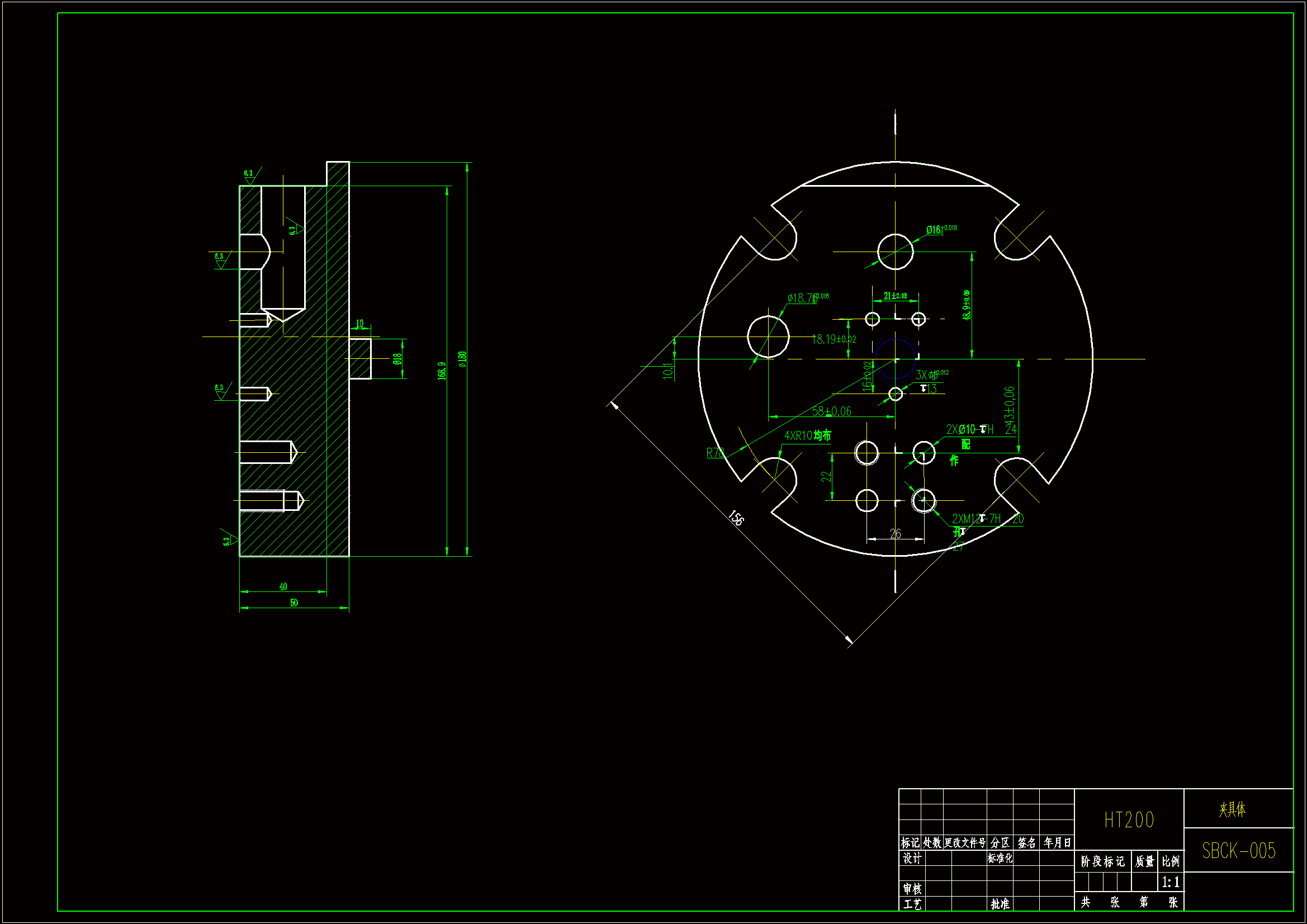Click the HT200 material text in title block
Viewport: 1307px width, 924px height.
(x=1129, y=820)
